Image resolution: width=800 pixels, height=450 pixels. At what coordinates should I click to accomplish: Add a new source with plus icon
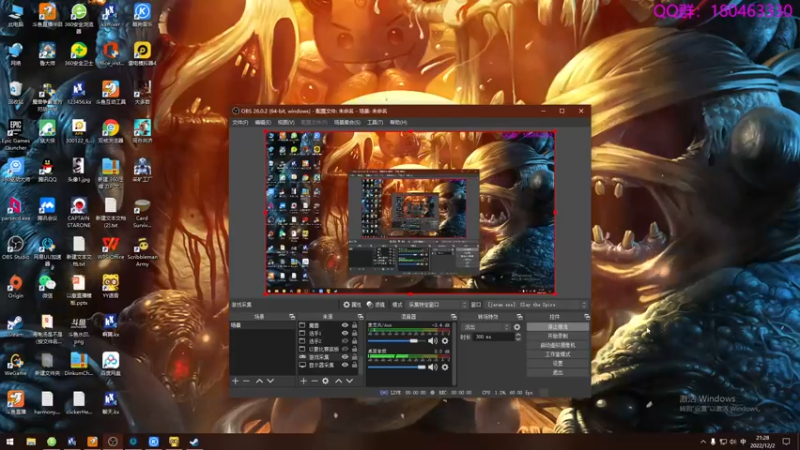click(304, 381)
